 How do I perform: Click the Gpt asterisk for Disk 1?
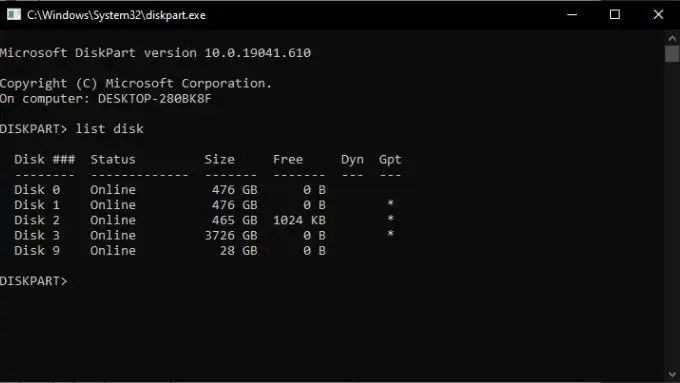click(x=390, y=203)
